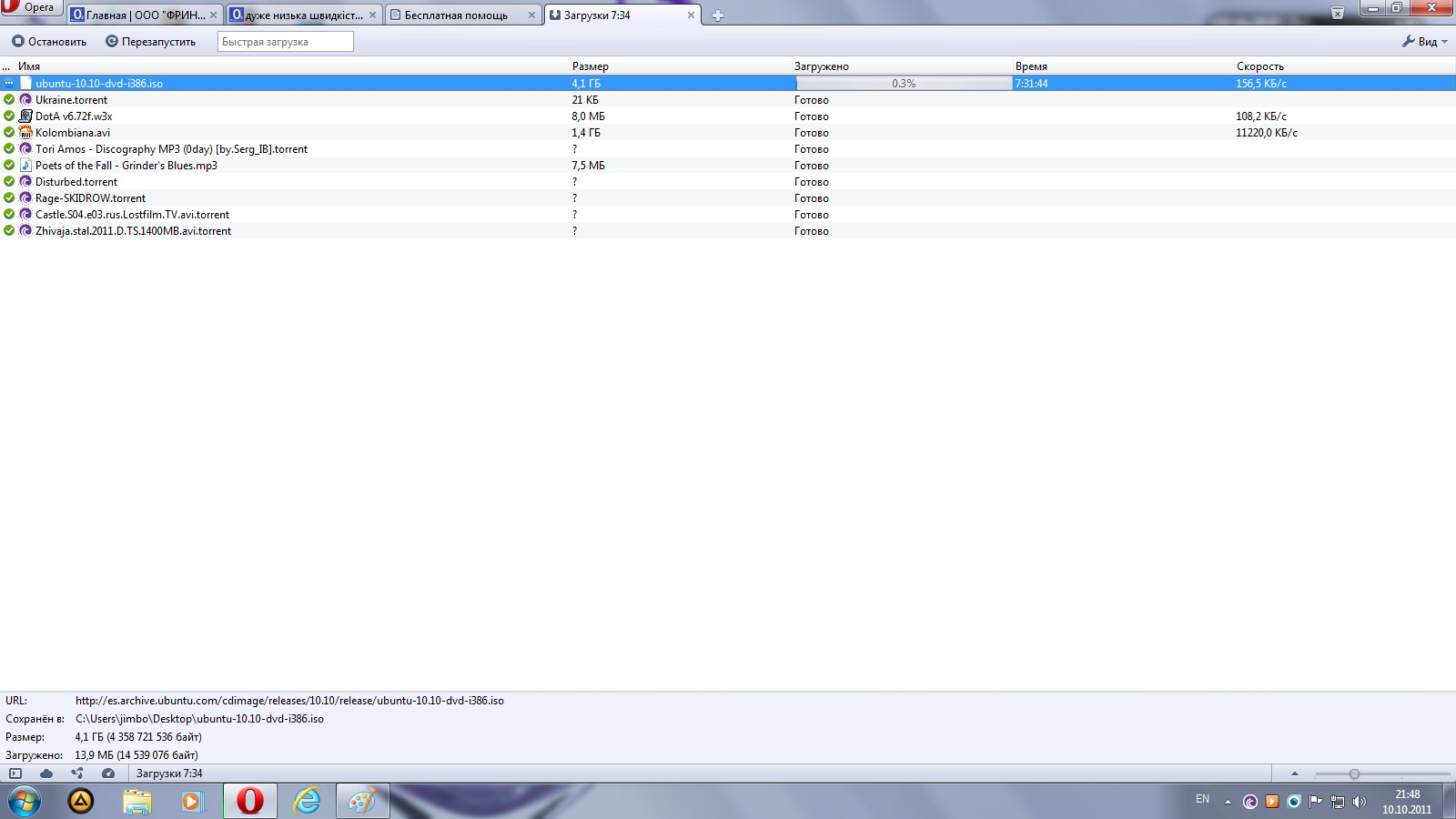Click the Poets of the Fall mp3 icon
Image resolution: width=1456 pixels, height=819 pixels.
coord(25,165)
